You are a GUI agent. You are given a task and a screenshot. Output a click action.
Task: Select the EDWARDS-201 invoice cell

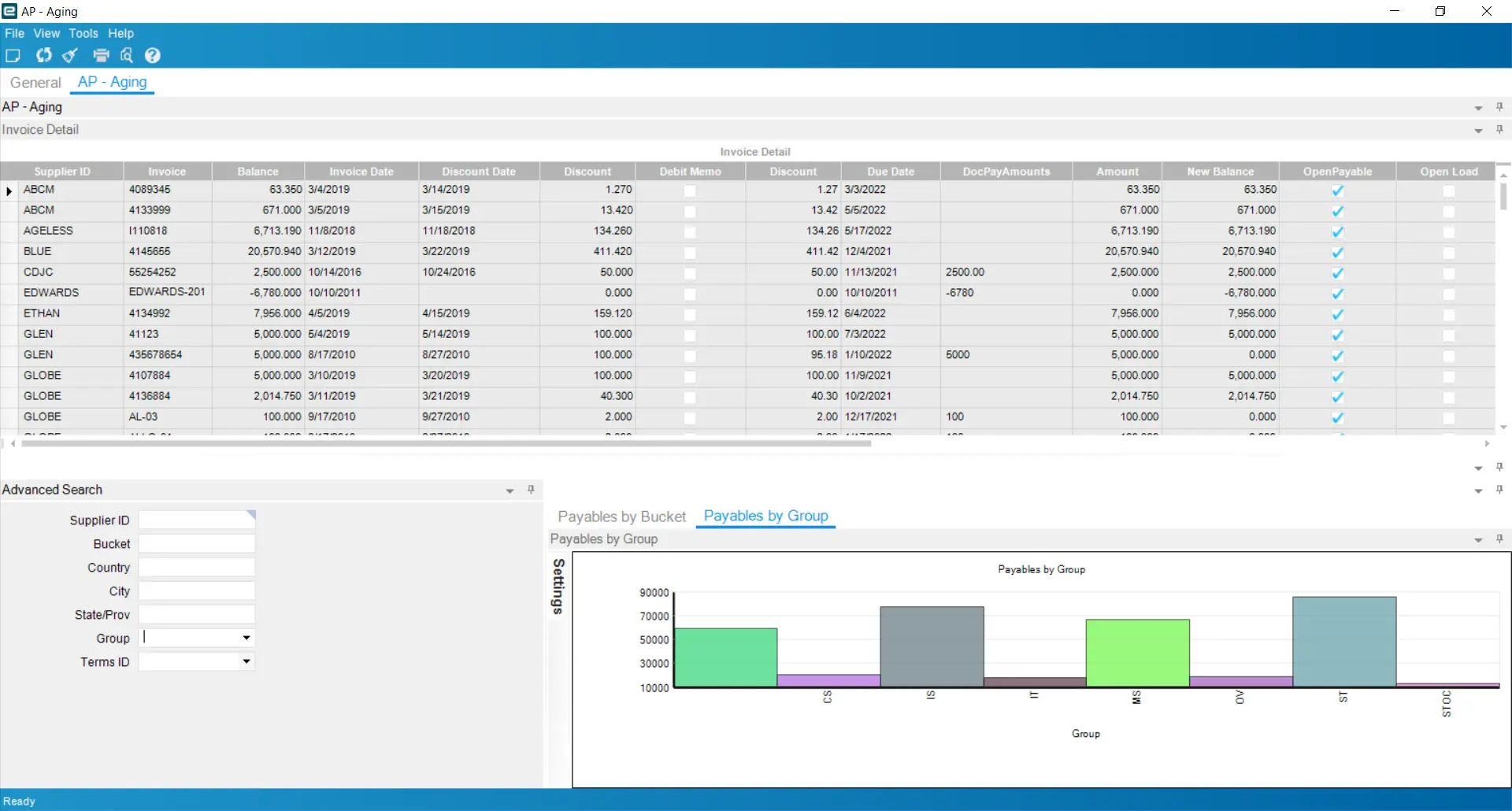point(167,292)
